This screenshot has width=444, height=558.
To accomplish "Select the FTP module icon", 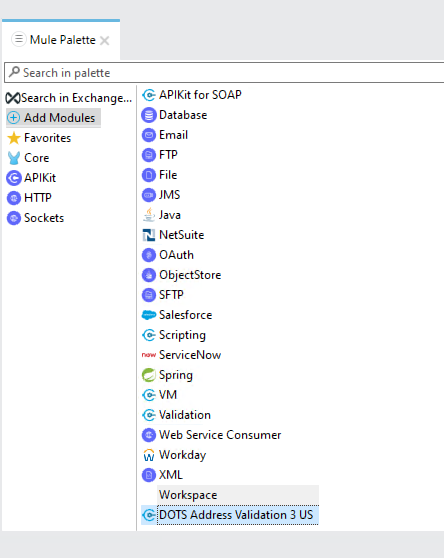I will tap(149, 155).
